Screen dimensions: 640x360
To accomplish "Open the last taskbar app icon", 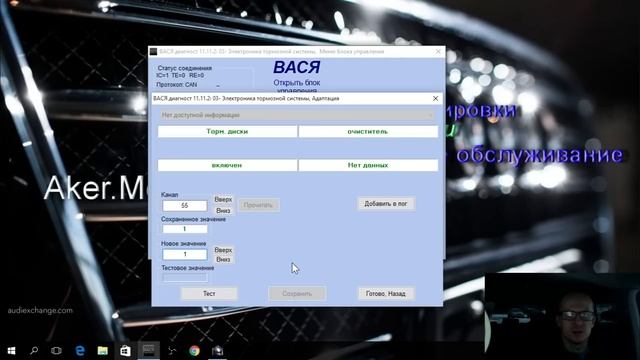I will (x=218, y=351).
